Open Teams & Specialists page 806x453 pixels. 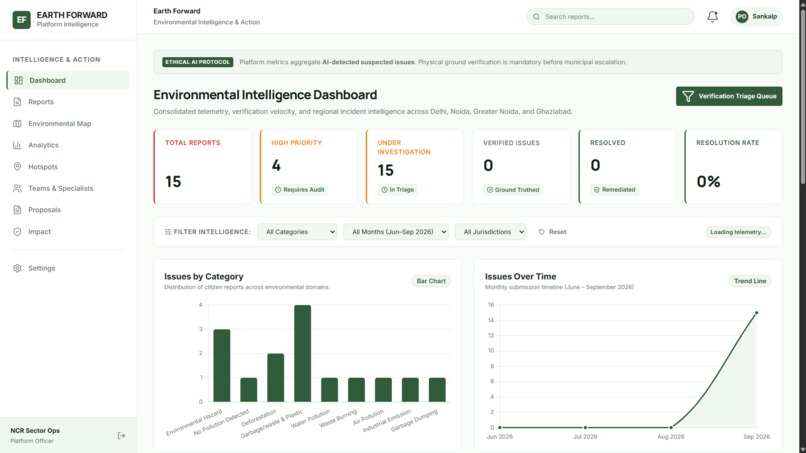pyautogui.click(x=68, y=188)
